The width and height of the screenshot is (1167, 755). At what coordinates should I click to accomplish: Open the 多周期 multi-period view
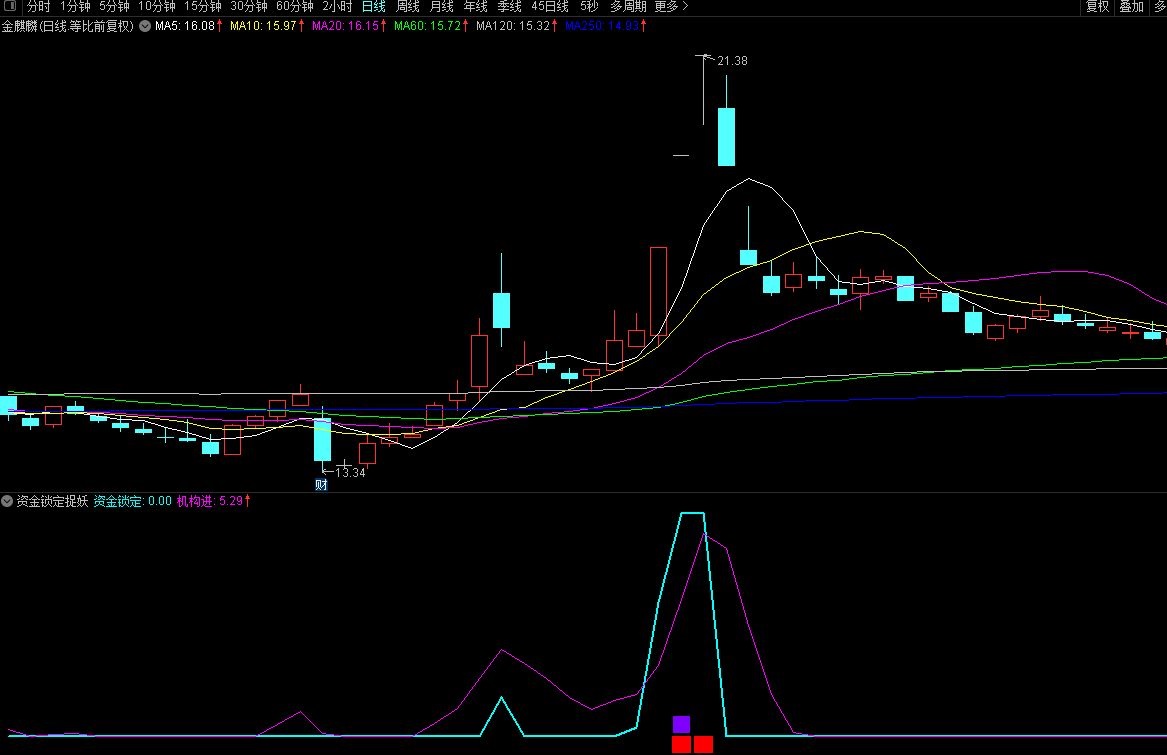click(x=628, y=6)
